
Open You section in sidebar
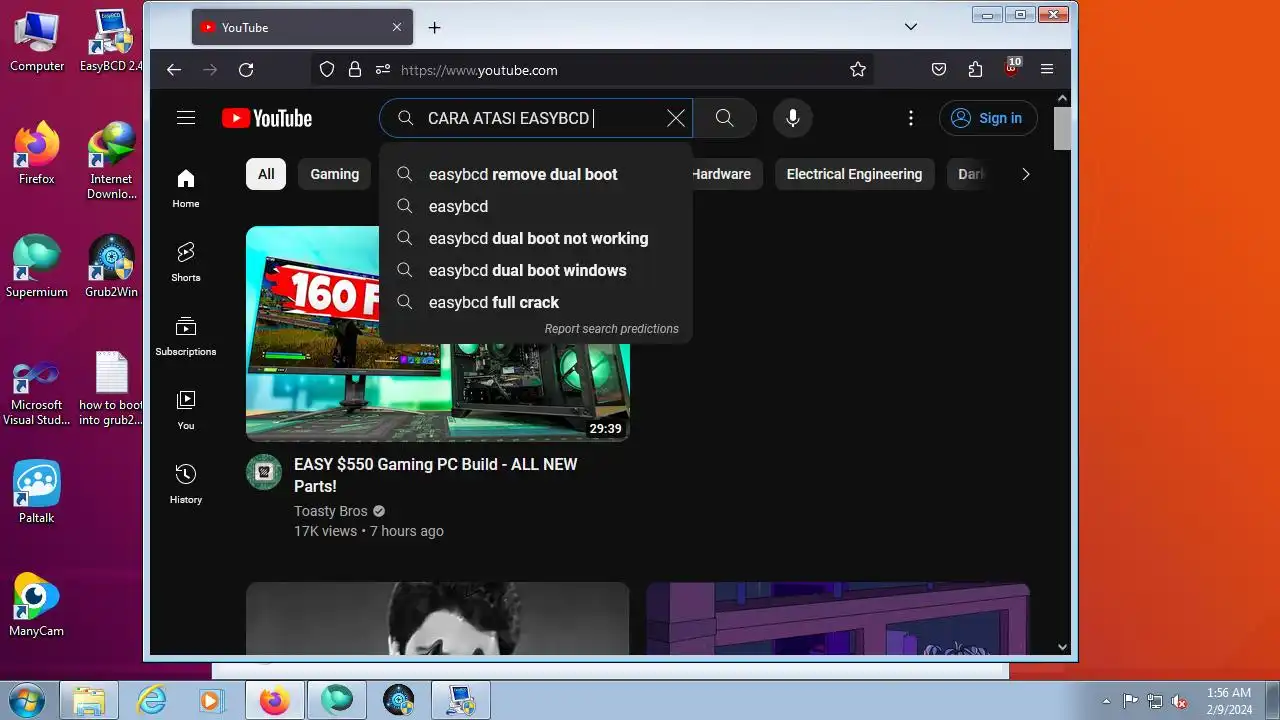point(186,410)
